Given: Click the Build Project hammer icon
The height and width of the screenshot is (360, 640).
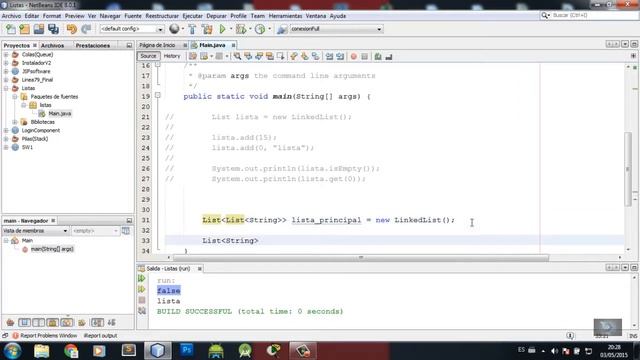Looking at the screenshot, I should 192,29.
